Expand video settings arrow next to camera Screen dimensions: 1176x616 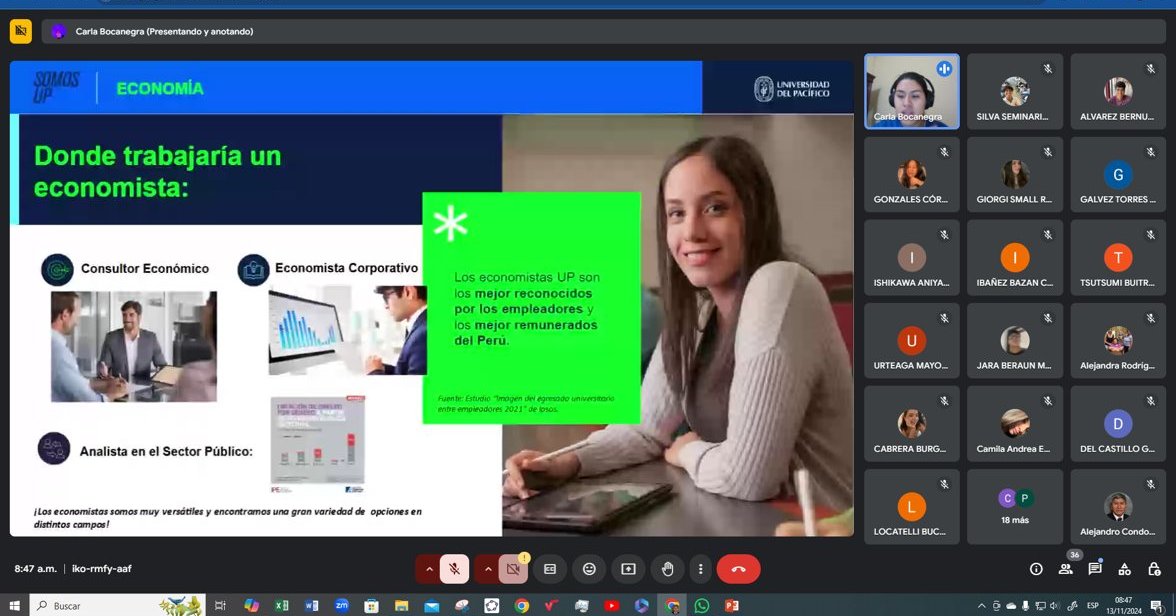(487, 569)
